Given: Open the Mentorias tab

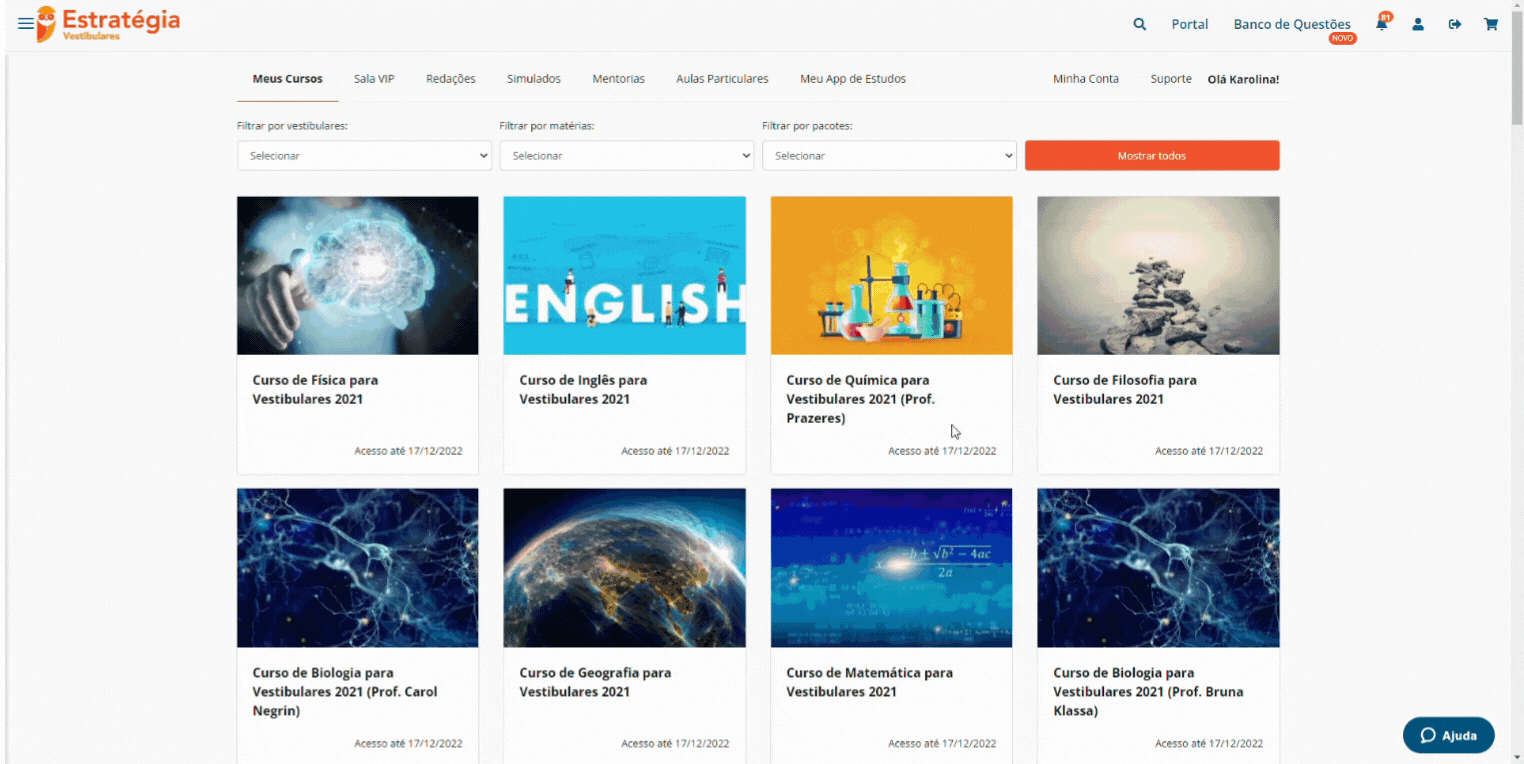Looking at the screenshot, I should (618, 79).
